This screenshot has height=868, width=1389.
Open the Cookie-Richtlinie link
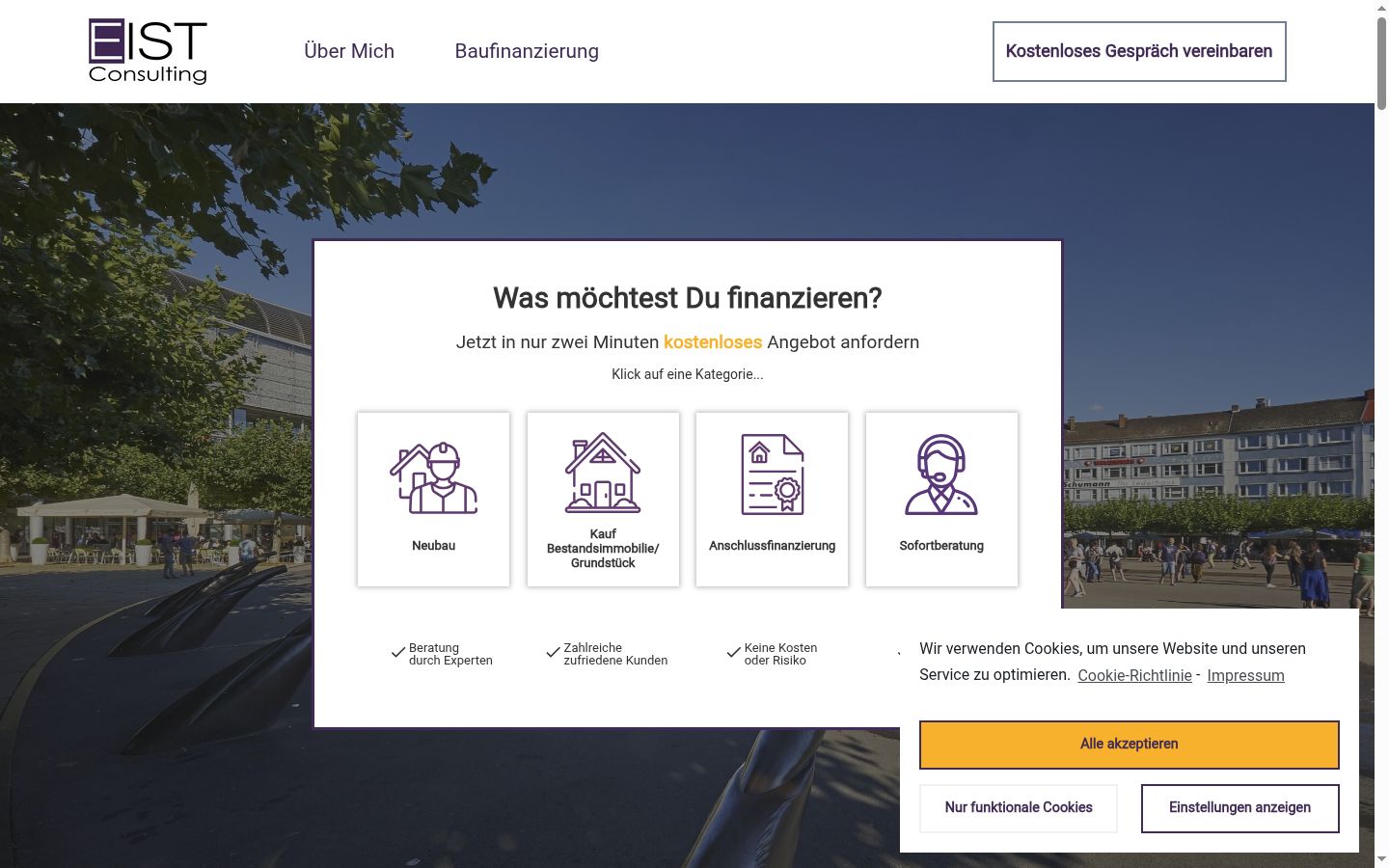point(1134,675)
